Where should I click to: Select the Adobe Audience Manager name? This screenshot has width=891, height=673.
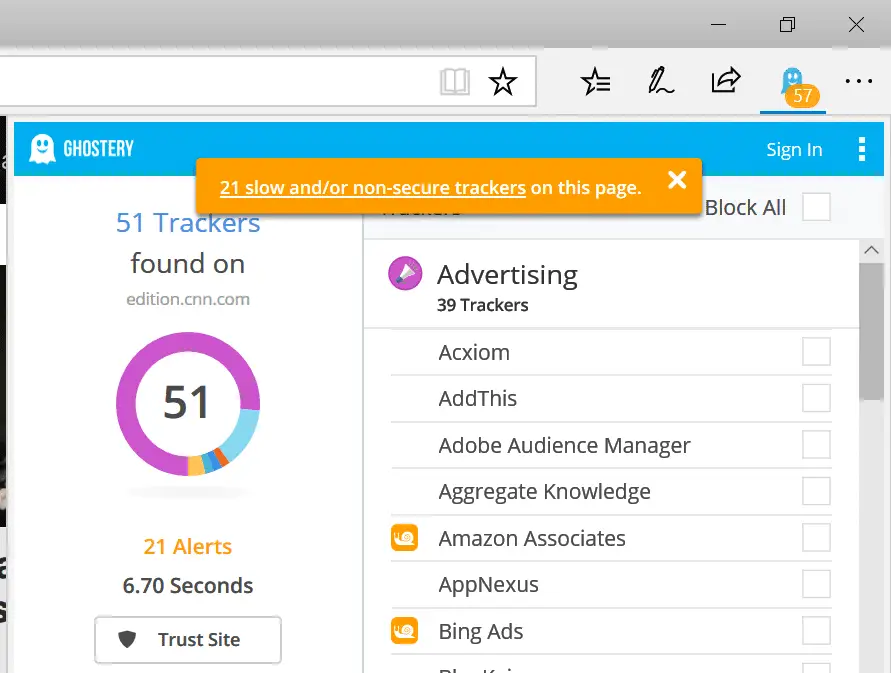pyautogui.click(x=564, y=445)
